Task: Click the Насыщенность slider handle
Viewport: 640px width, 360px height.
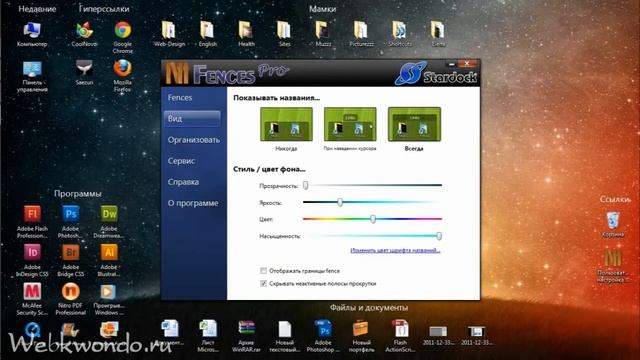Action: pos(439,236)
